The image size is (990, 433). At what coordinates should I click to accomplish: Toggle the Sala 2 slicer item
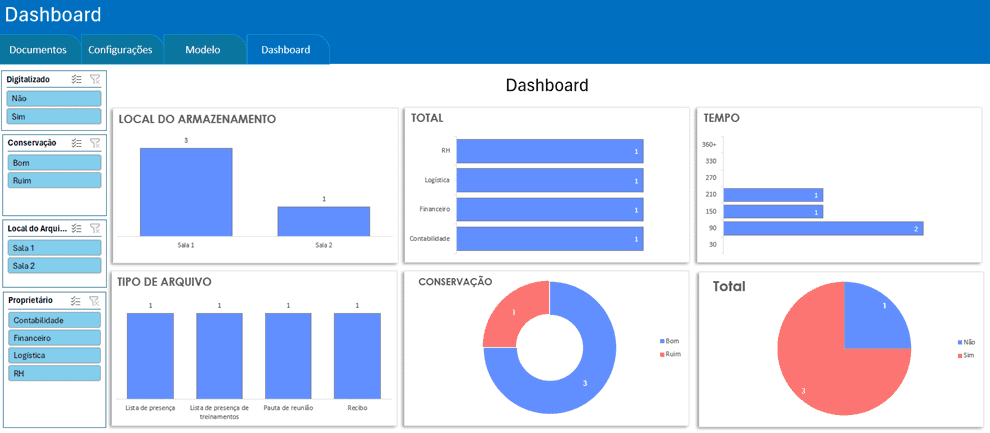tap(55, 266)
